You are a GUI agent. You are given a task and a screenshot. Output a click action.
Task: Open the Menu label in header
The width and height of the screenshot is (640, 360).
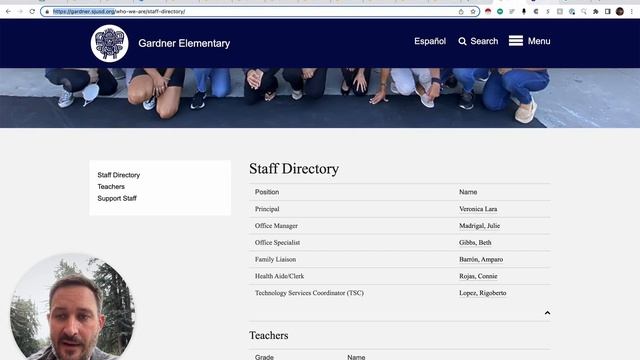tap(539, 41)
